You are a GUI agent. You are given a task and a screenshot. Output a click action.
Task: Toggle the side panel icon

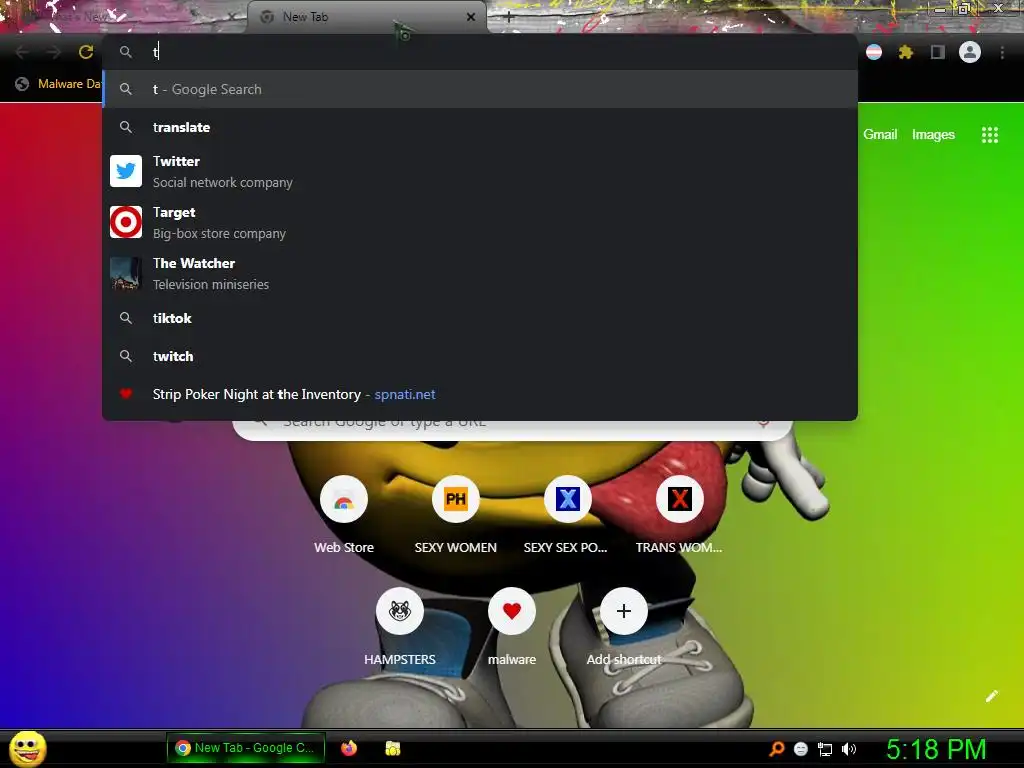(x=937, y=52)
